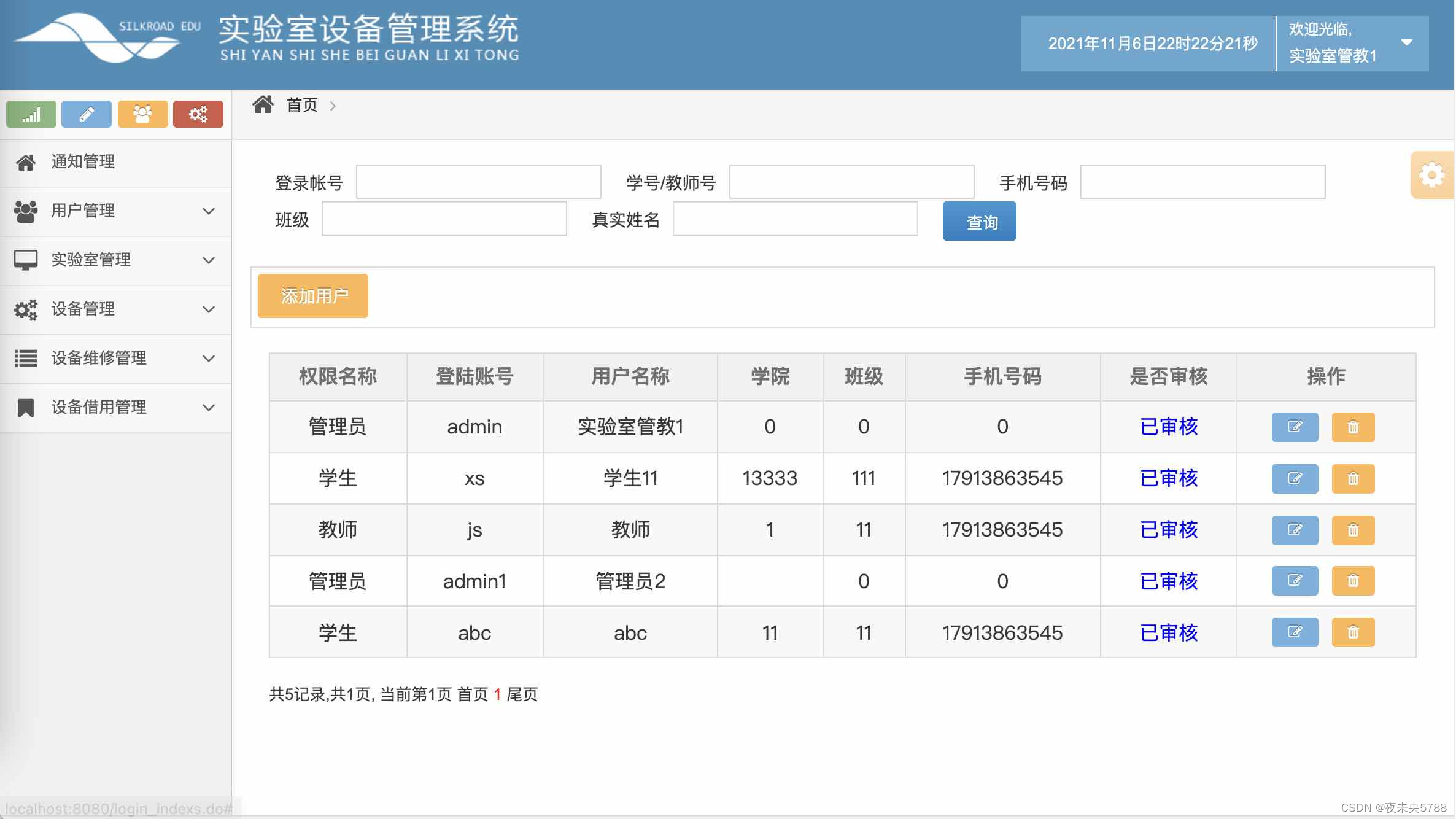Open the floating settings gear on right edge
This screenshot has width=1456, height=819.
1431,175
